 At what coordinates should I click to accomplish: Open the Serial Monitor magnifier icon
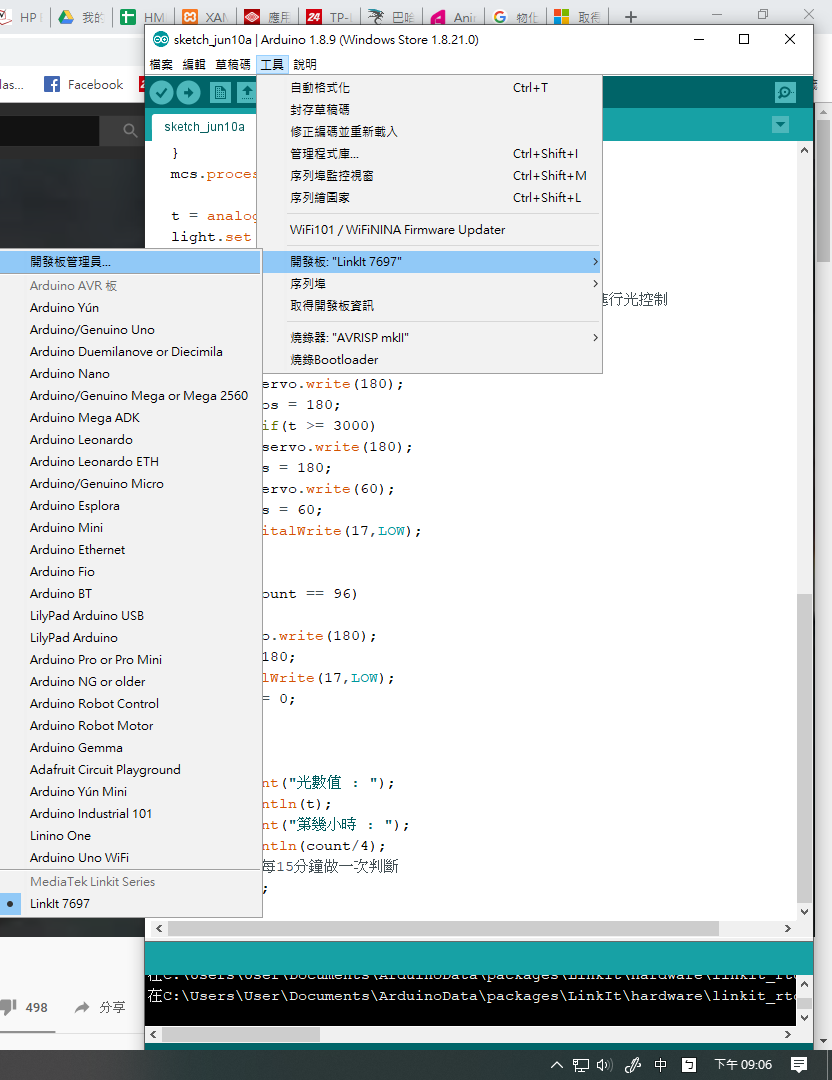click(785, 92)
